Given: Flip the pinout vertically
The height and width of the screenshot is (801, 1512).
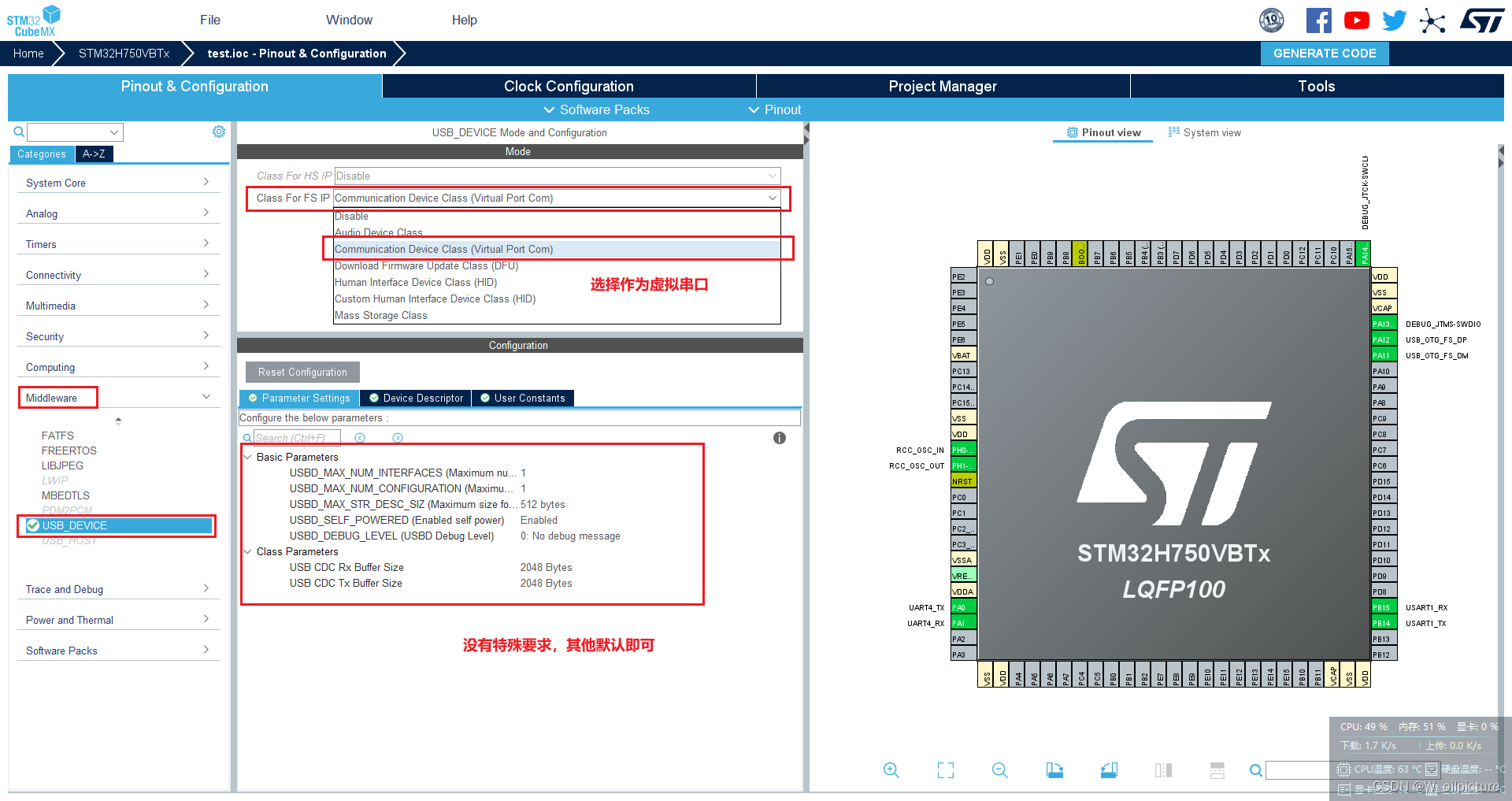Looking at the screenshot, I should (1217, 770).
